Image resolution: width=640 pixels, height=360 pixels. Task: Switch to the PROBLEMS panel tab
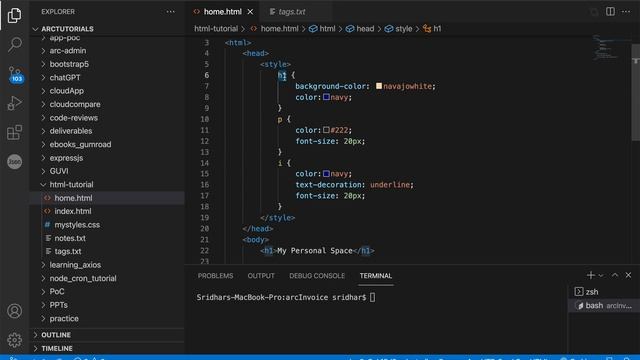click(x=215, y=276)
